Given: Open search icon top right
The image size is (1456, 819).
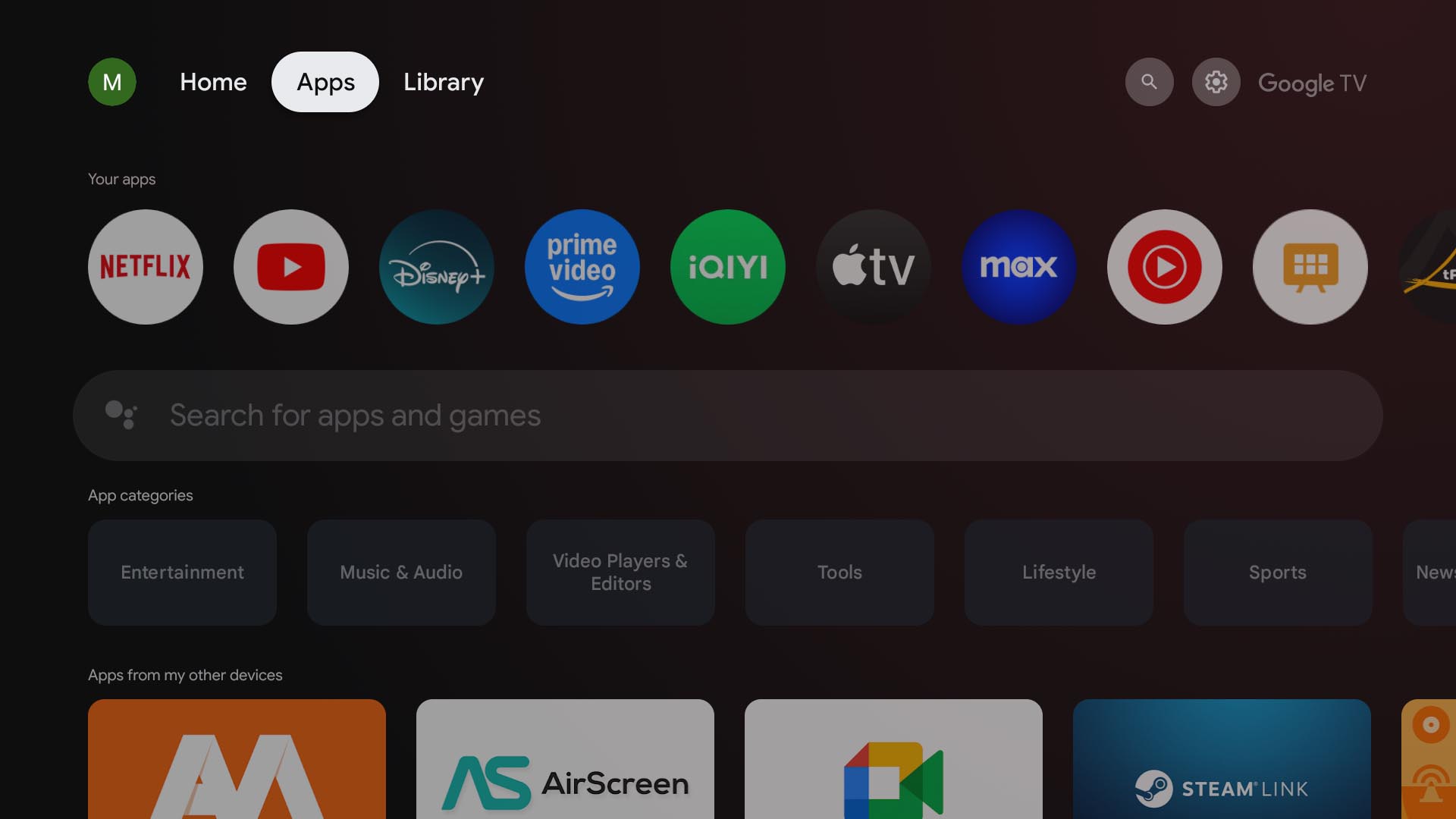Looking at the screenshot, I should tap(1149, 81).
